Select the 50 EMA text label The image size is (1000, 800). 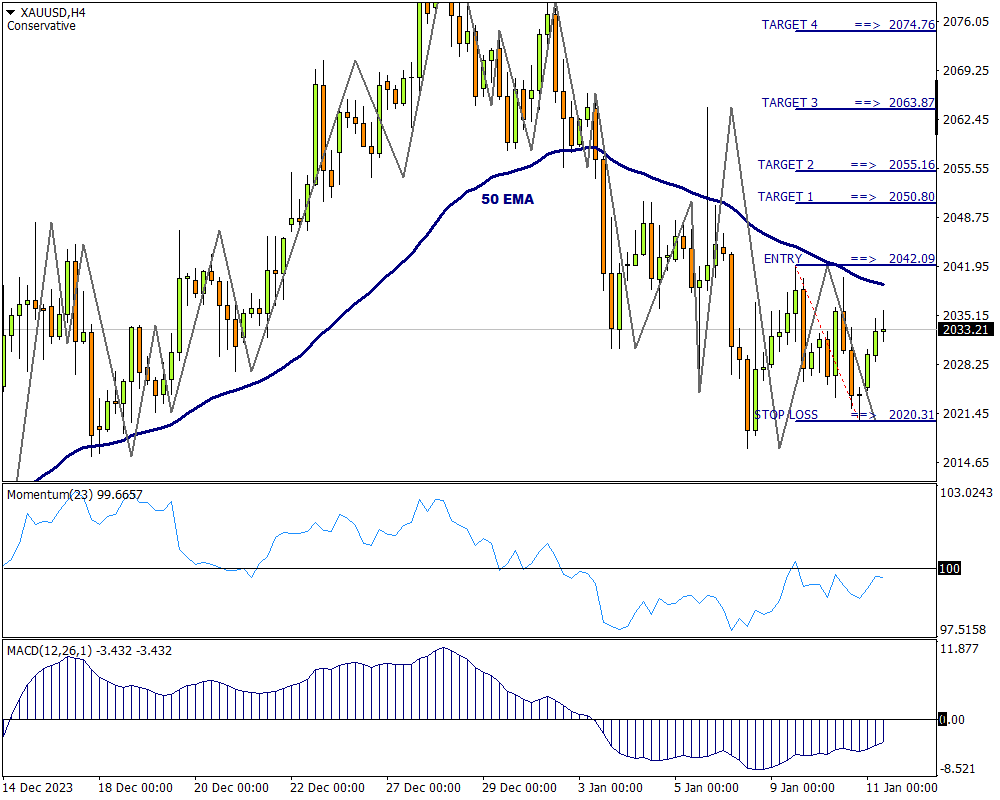(x=508, y=199)
